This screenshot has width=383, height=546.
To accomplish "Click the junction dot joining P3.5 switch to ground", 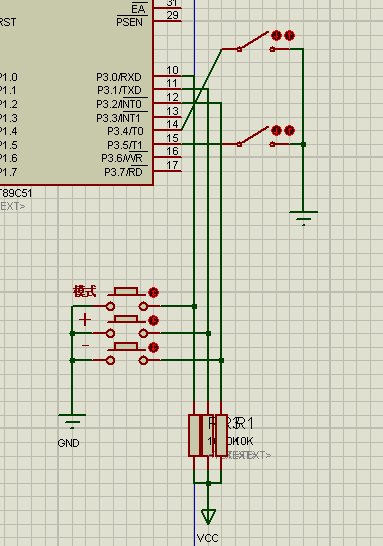I will (x=303, y=144).
